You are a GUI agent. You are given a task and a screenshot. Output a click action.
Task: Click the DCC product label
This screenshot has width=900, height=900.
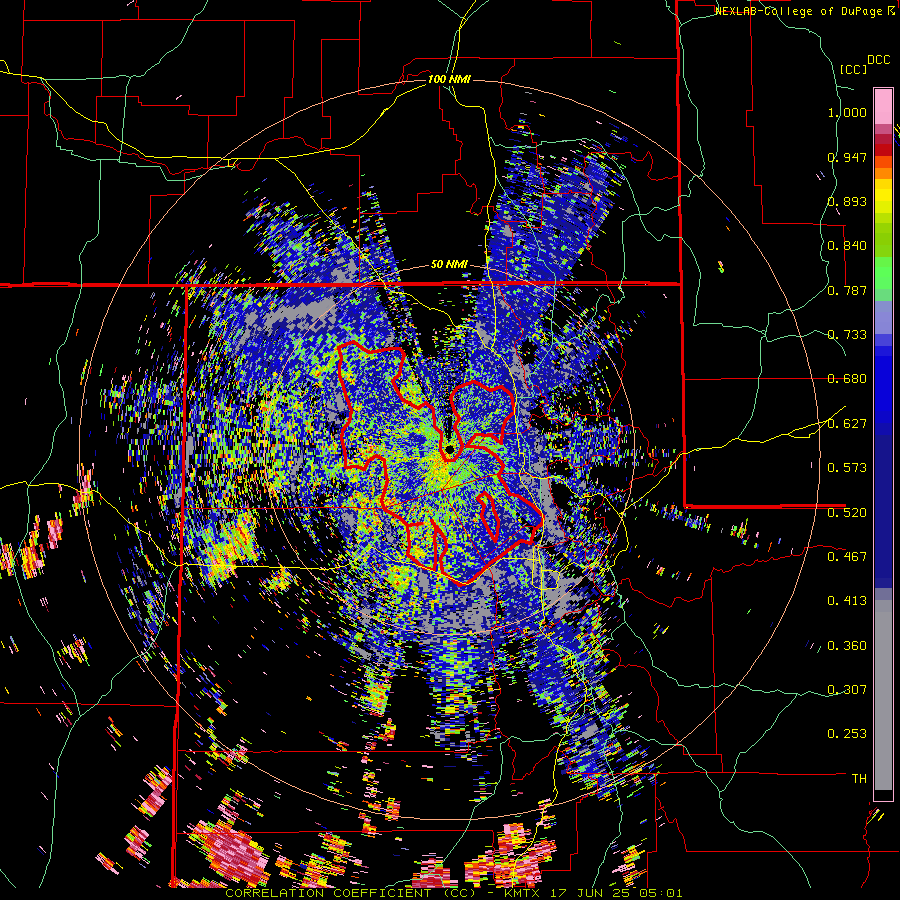[x=879, y=60]
